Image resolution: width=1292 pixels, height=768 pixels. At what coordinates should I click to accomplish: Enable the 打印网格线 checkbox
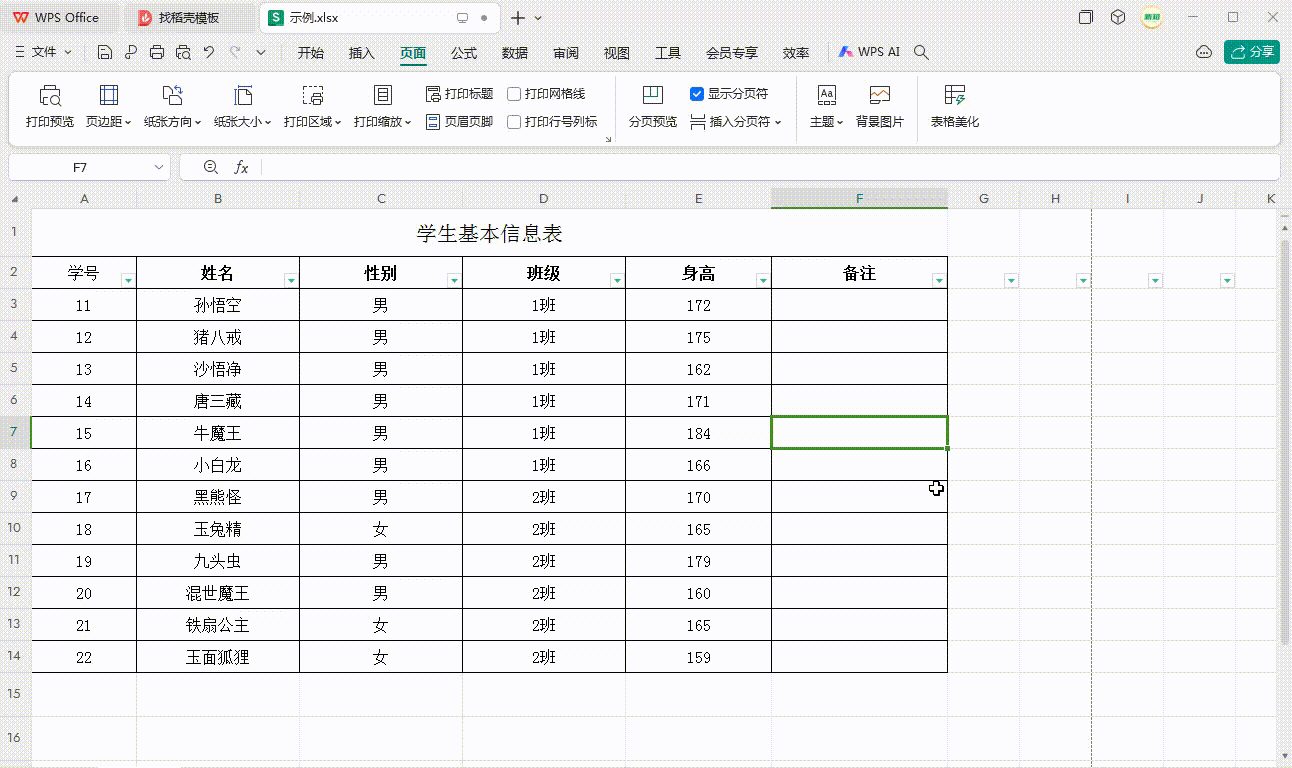[514, 94]
